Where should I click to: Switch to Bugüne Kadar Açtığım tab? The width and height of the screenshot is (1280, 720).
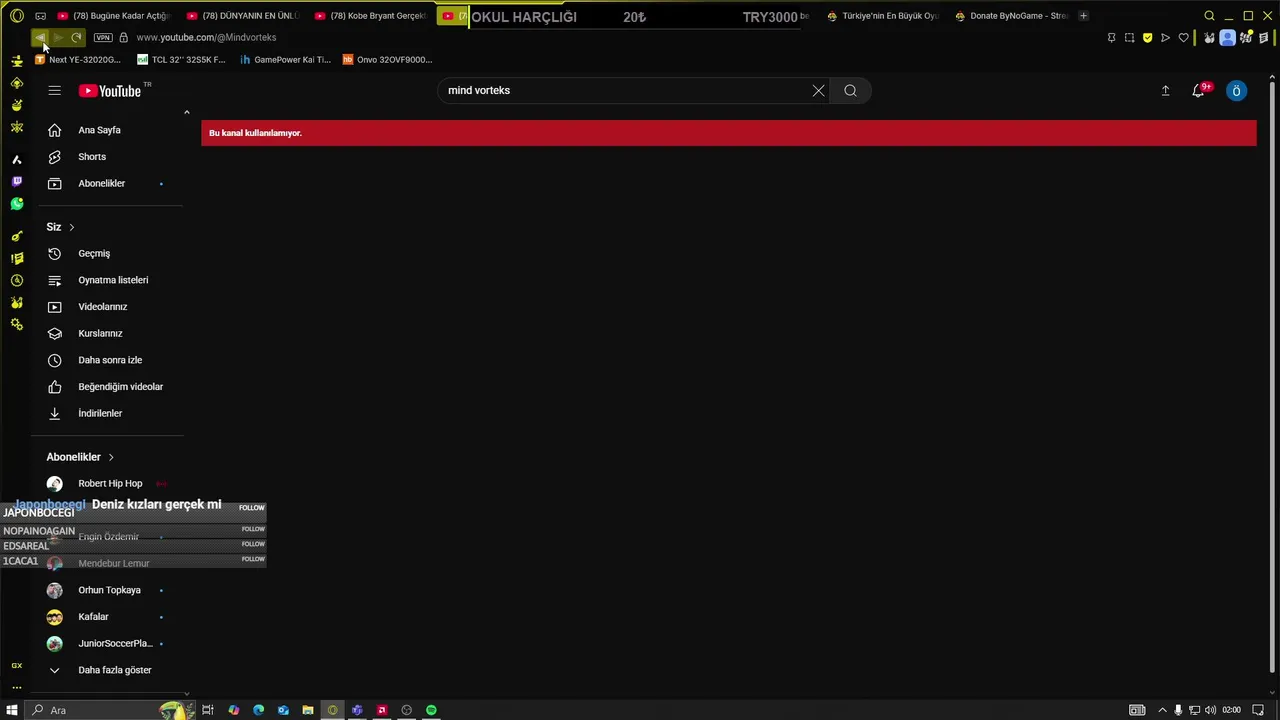coord(113,16)
